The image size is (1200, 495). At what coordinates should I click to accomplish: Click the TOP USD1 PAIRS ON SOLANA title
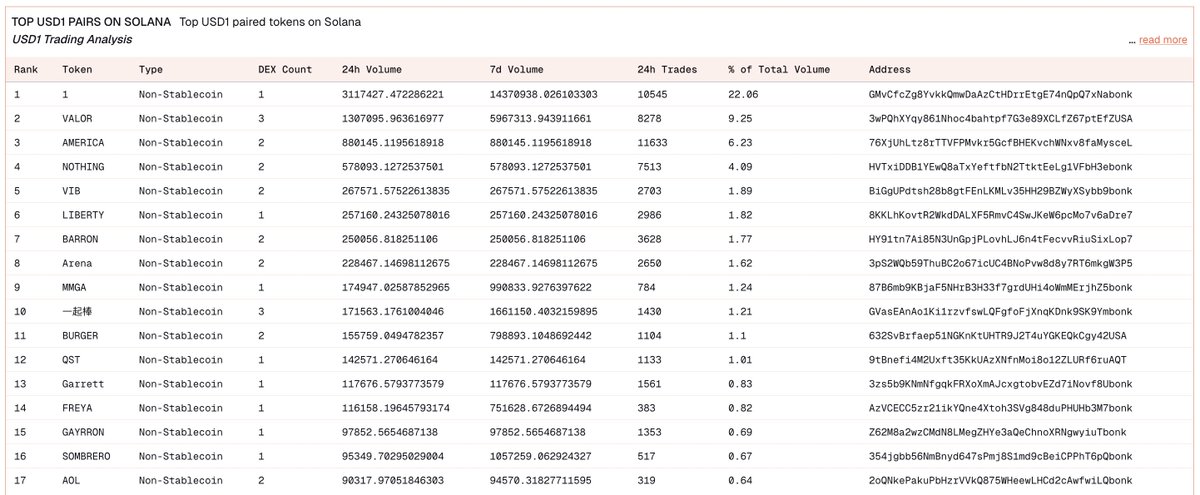pos(91,22)
